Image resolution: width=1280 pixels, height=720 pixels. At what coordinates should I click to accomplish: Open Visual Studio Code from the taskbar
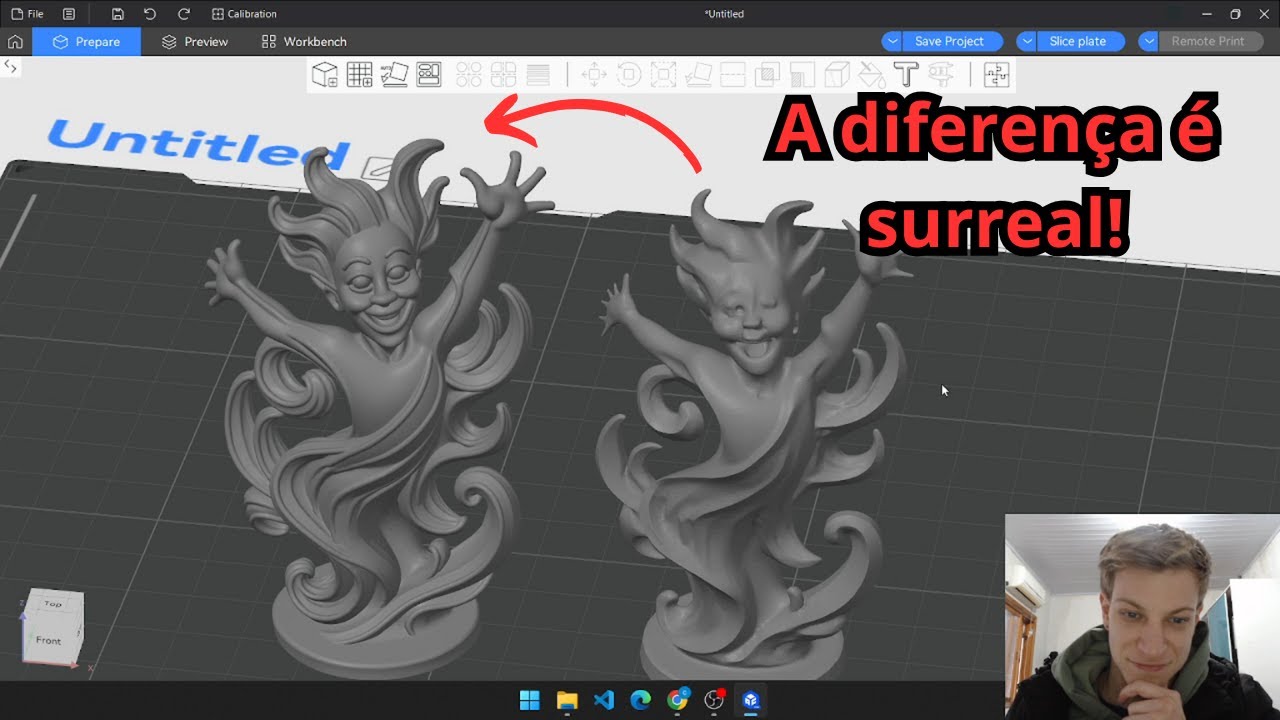click(604, 700)
